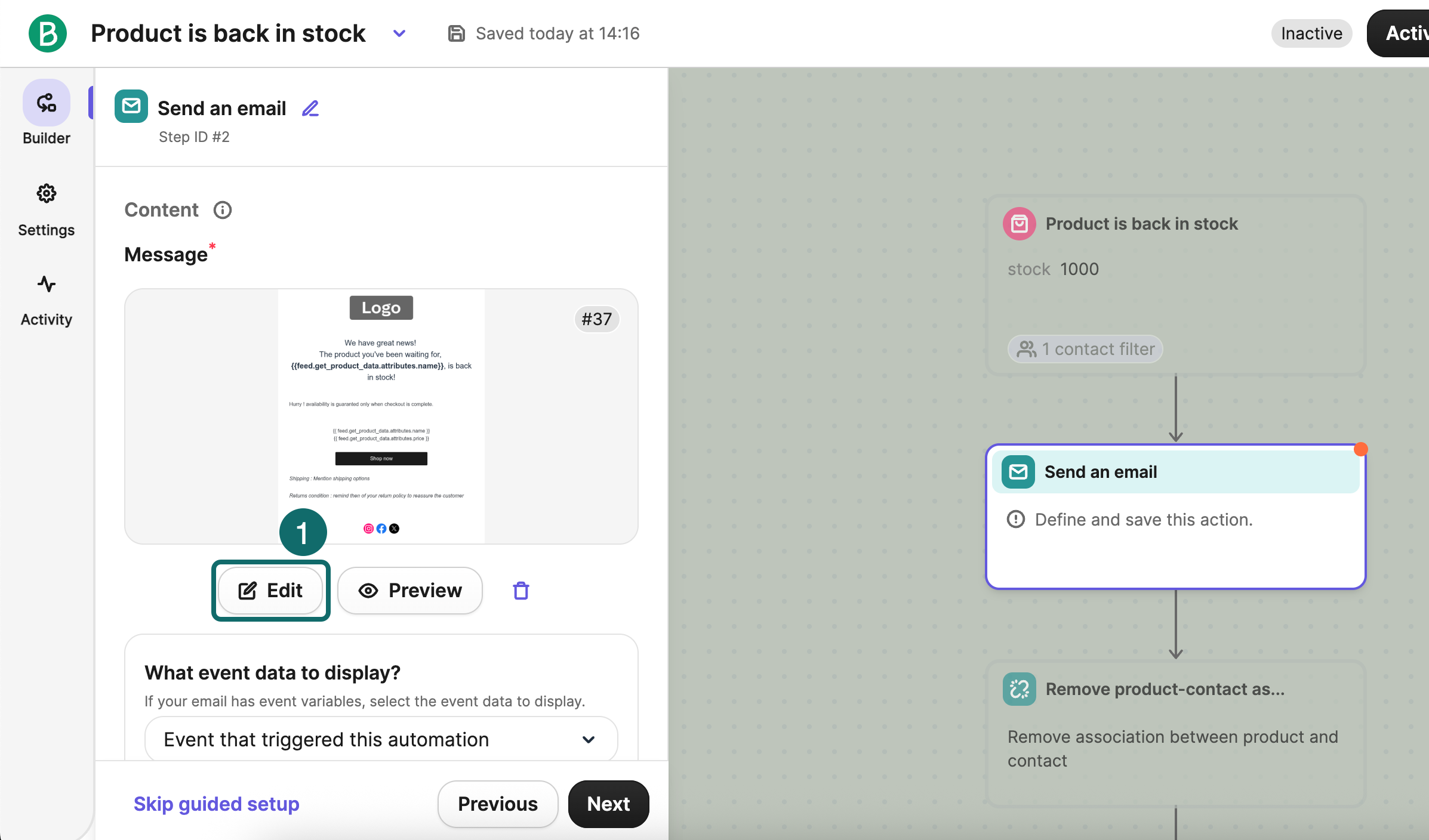The image size is (1429, 840).
Task: Click the pink shopping bag trigger icon
Action: (x=1020, y=224)
